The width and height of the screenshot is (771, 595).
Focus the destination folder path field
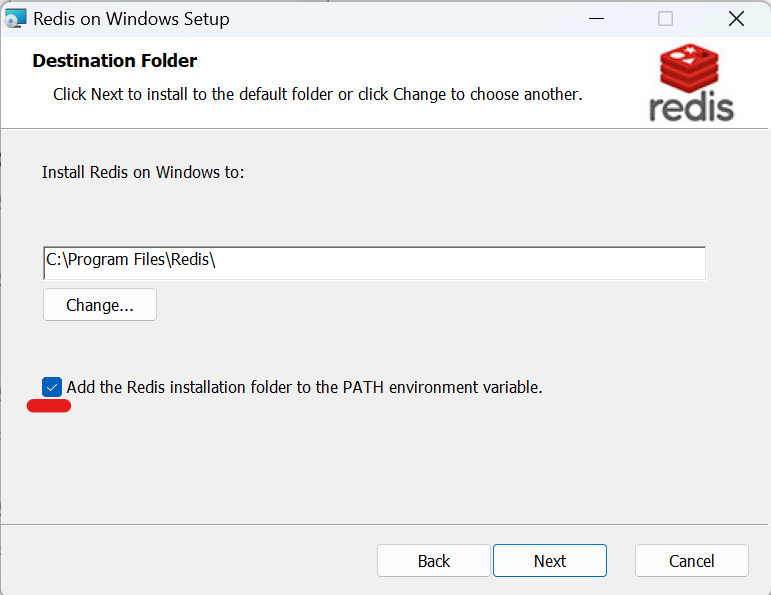click(375, 263)
